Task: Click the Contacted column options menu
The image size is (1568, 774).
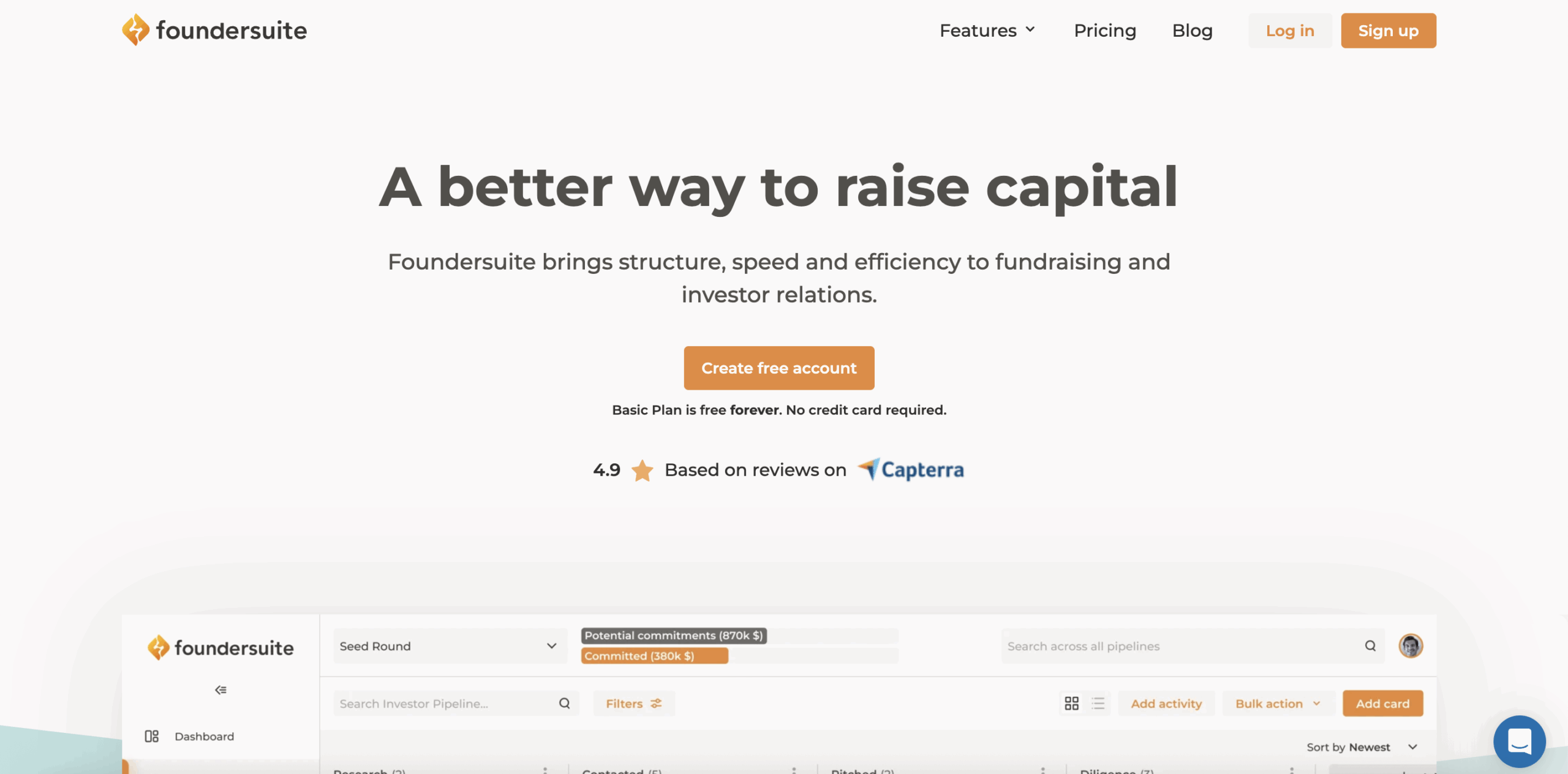Action: tap(794, 770)
